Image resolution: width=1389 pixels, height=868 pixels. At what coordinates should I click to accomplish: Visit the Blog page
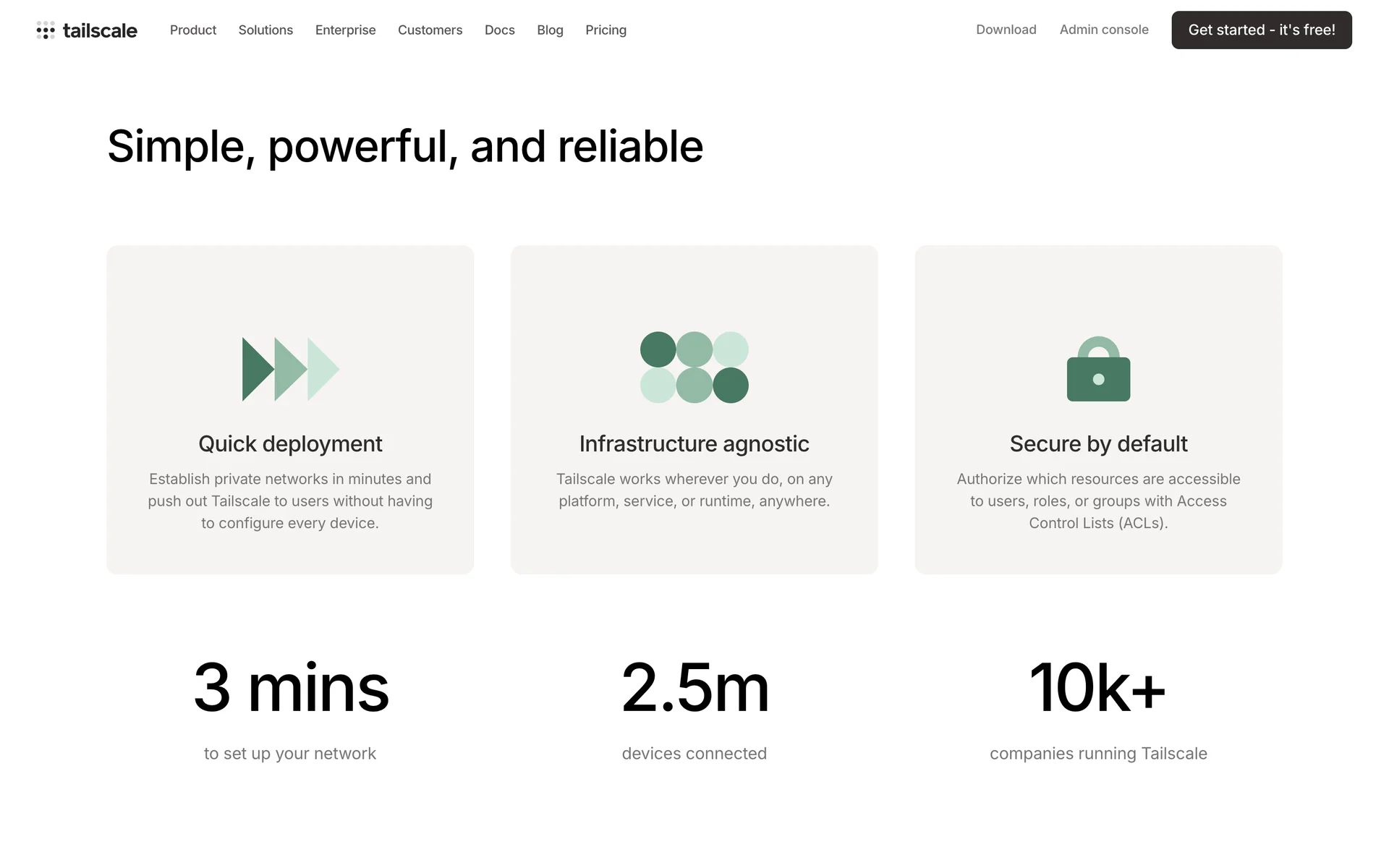pos(550,30)
